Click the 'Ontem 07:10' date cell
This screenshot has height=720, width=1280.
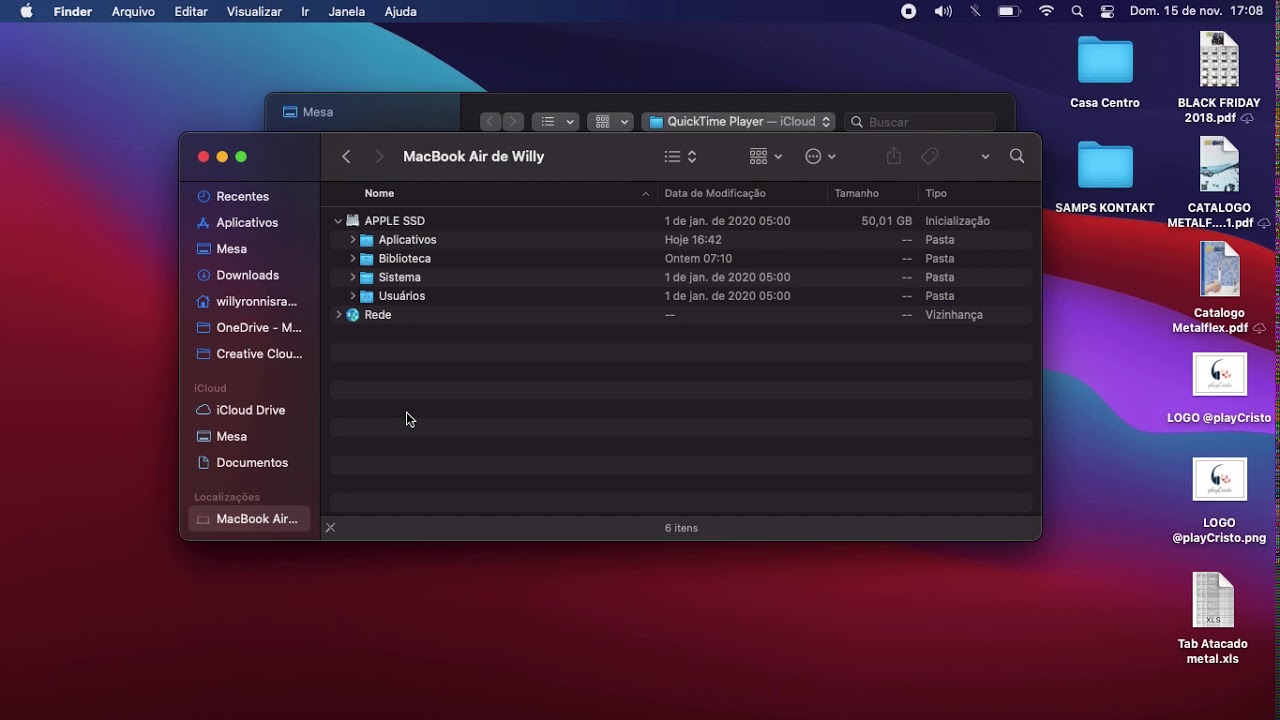pyautogui.click(x=698, y=259)
